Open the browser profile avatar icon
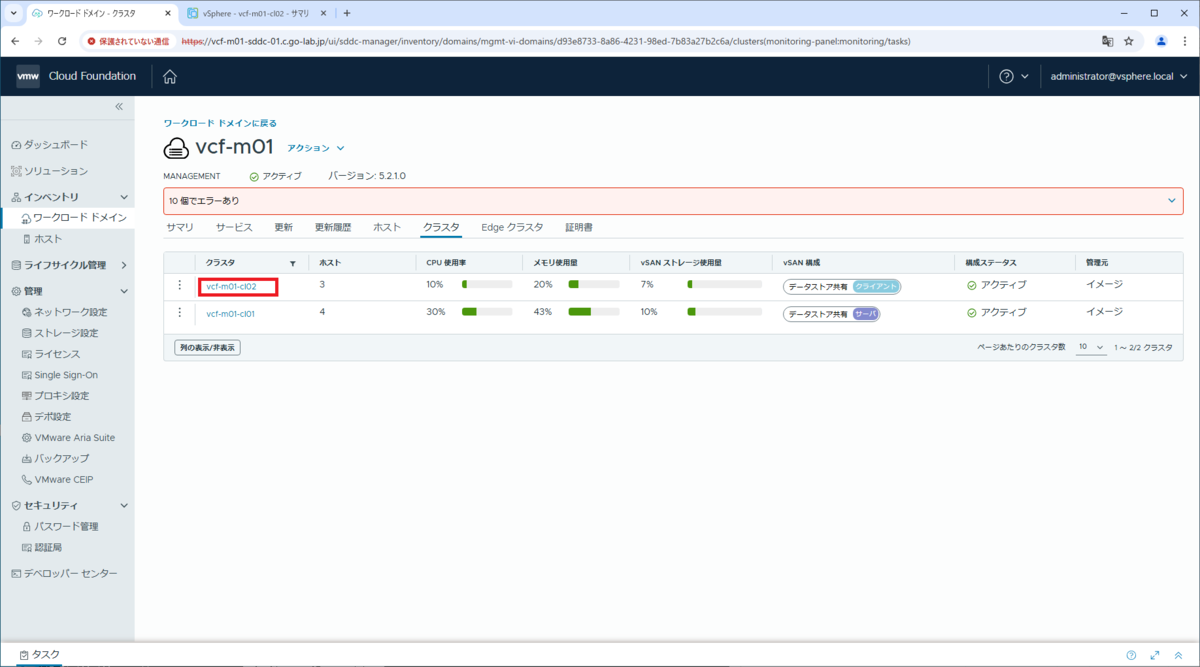 [1161, 41]
